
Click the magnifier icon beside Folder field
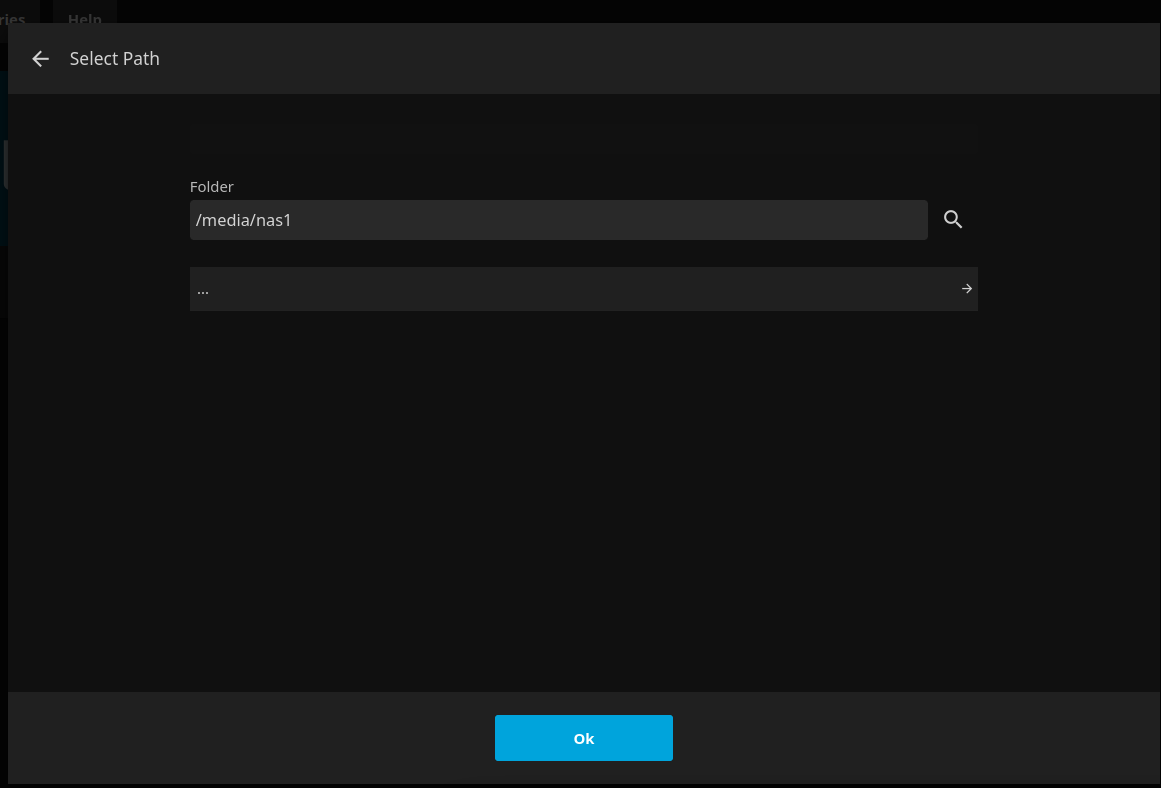tap(953, 220)
